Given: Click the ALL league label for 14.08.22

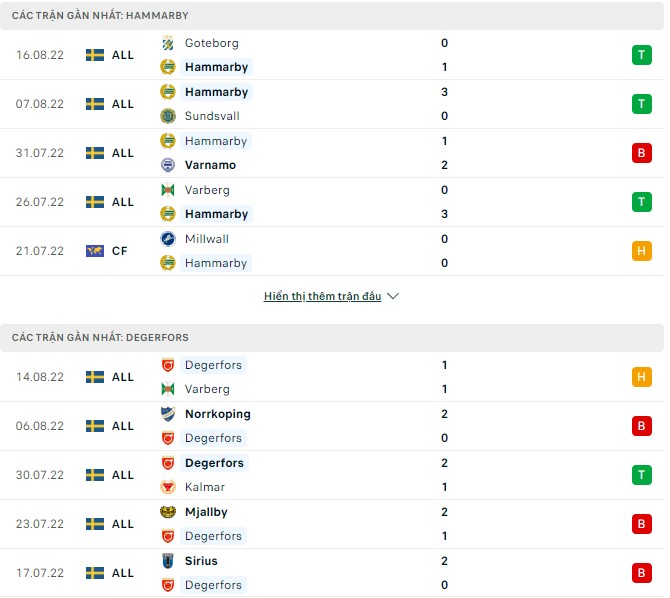Looking at the screenshot, I should [123, 377].
